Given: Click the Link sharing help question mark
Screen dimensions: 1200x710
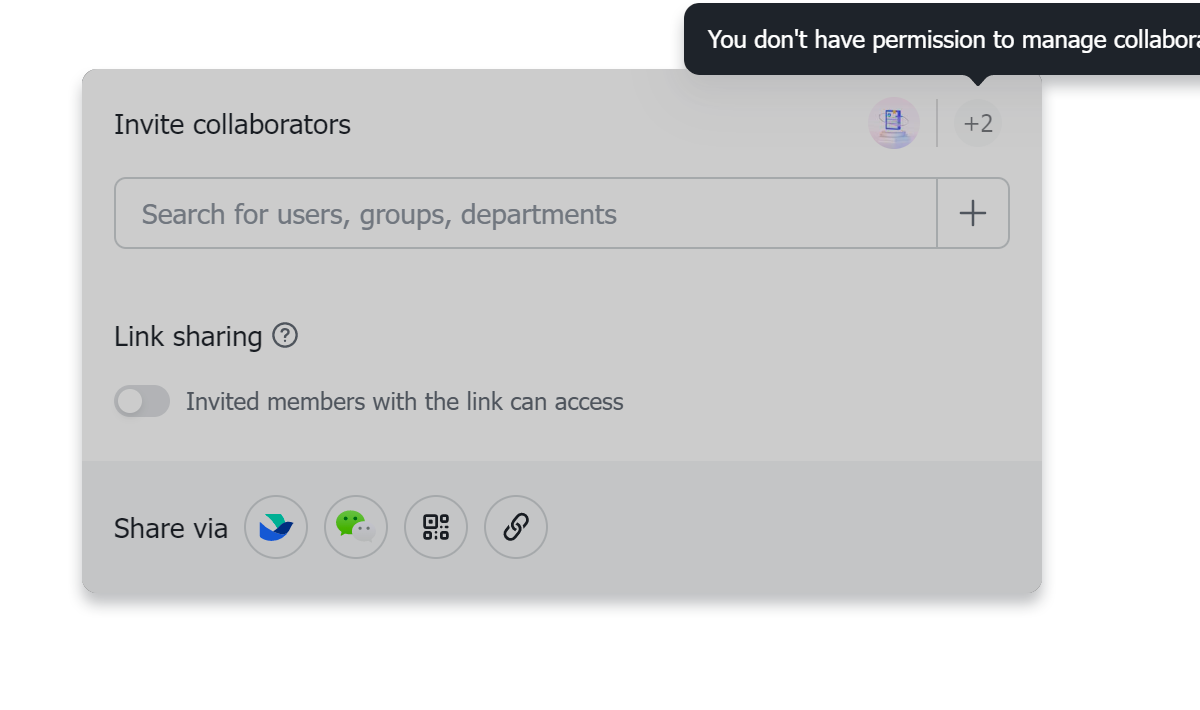Looking at the screenshot, I should [x=285, y=336].
